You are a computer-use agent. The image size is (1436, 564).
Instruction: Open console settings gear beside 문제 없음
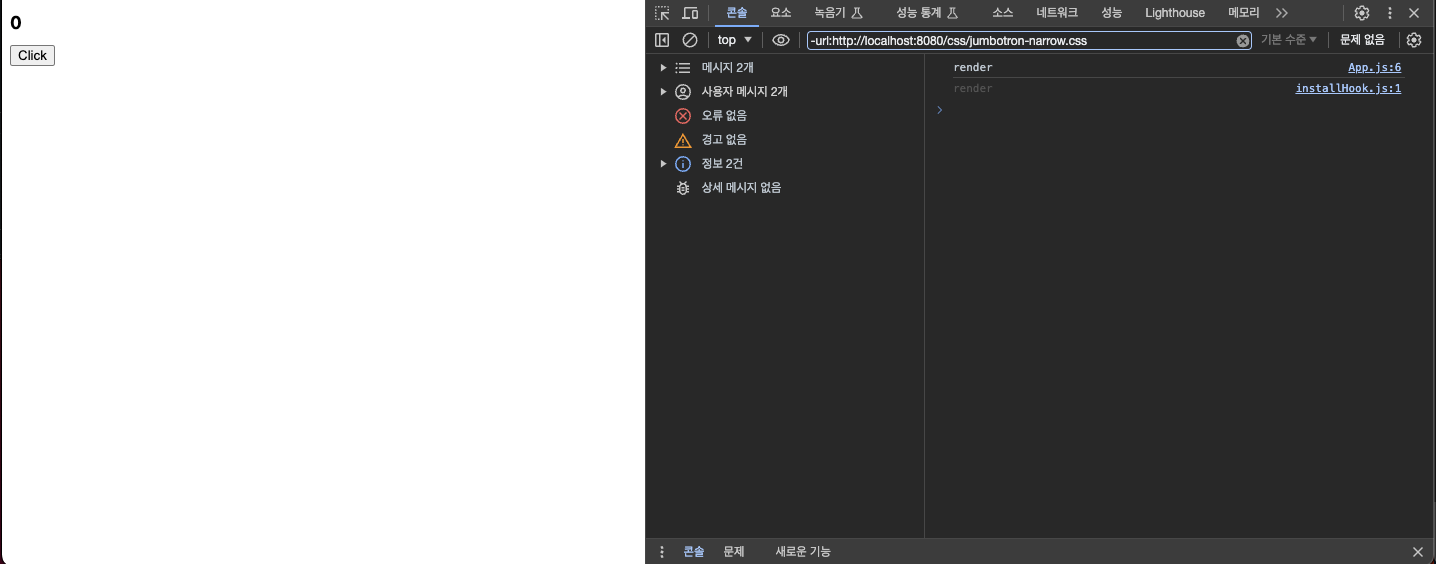[x=1414, y=40]
